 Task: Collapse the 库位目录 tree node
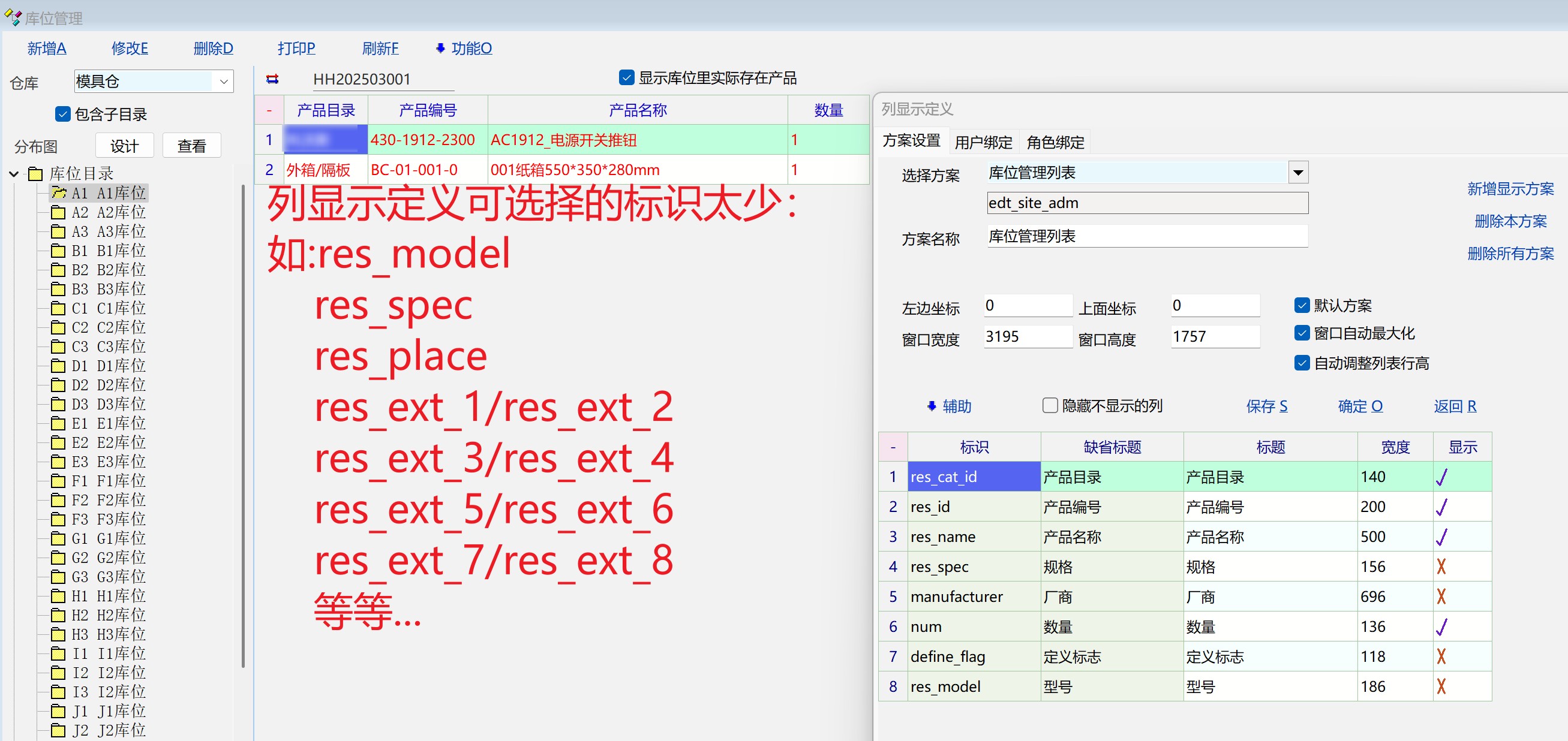pos(14,174)
